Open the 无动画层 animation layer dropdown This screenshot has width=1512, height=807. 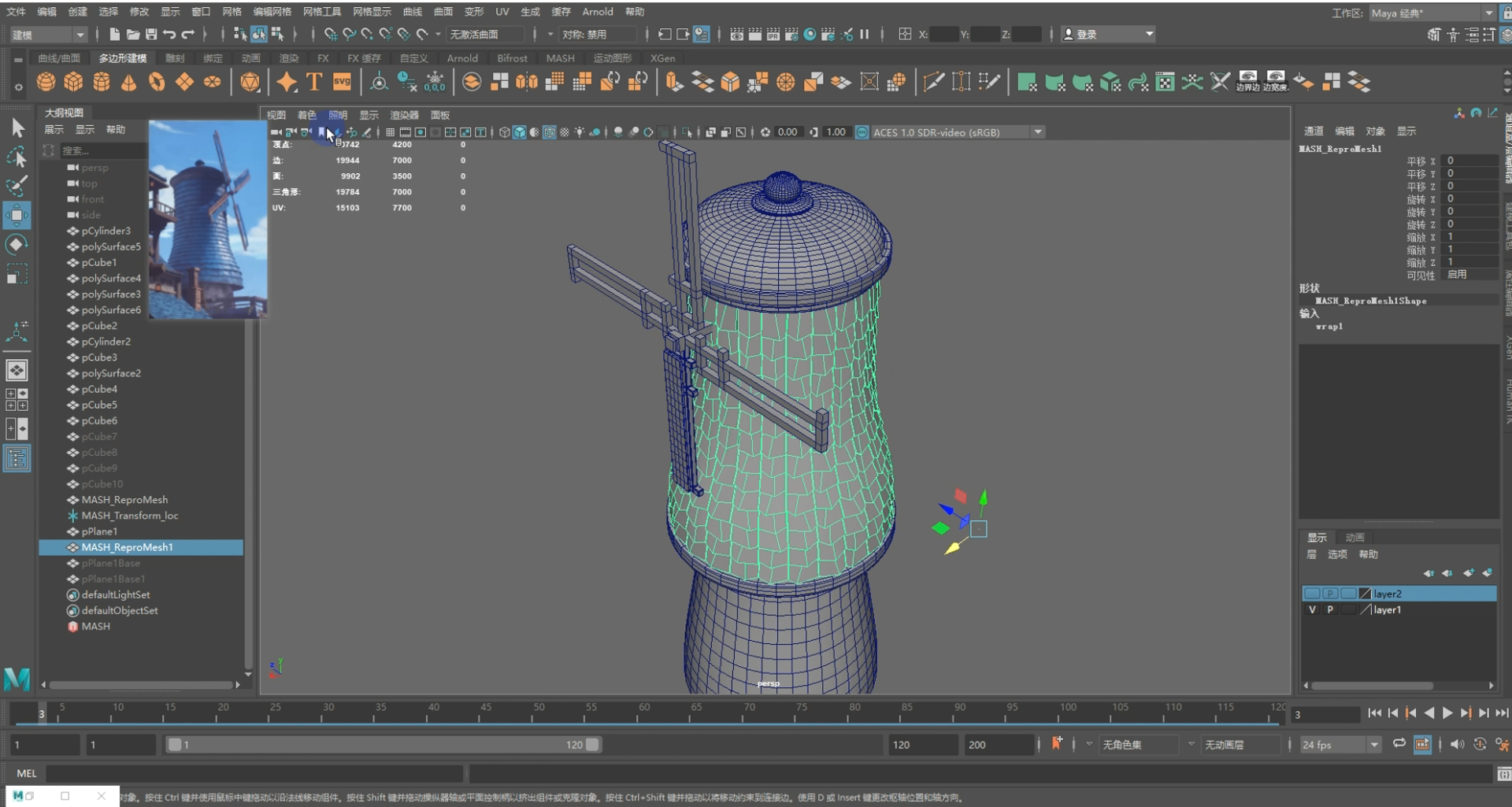point(1242,745)
